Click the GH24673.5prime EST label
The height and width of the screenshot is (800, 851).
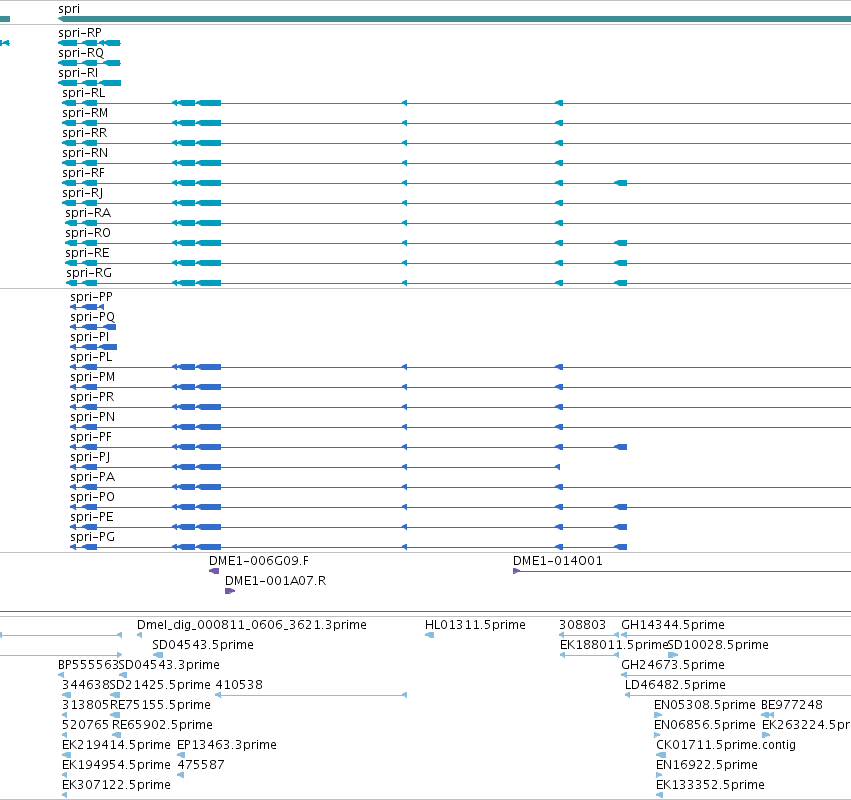point(673,665)
